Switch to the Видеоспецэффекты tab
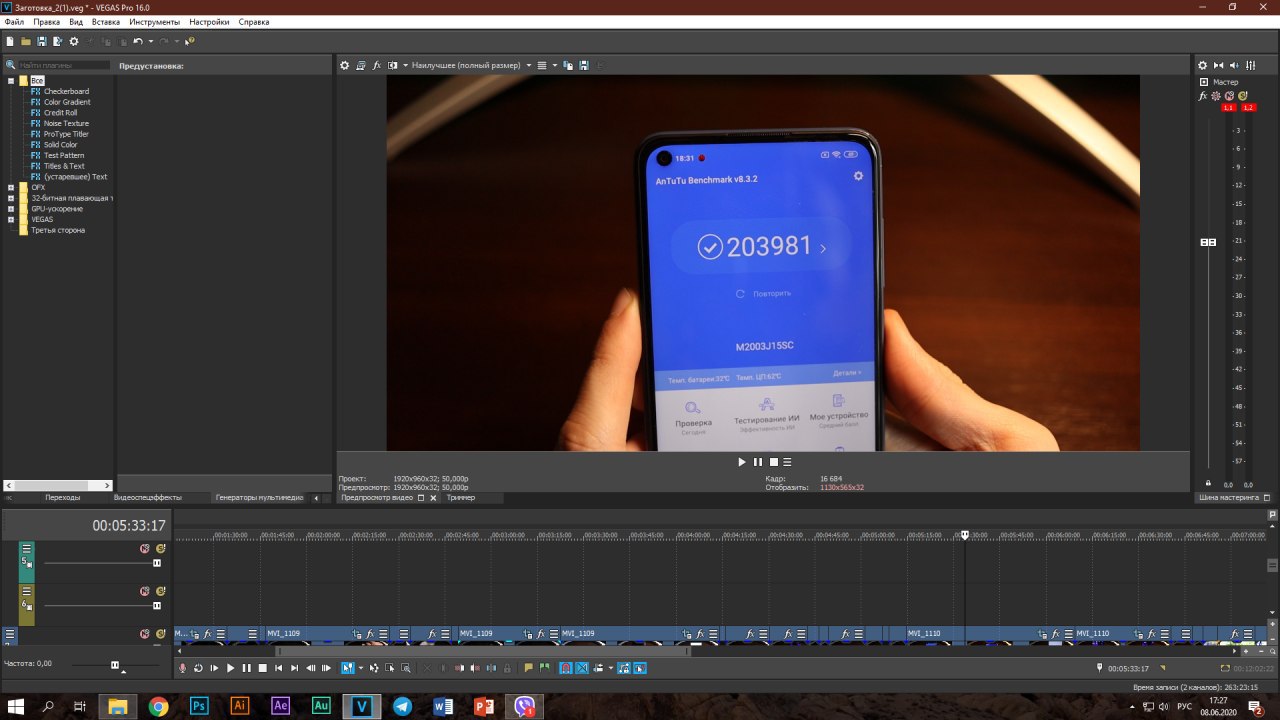Viewport: 1280px width, 720px height. pos(147,497)
